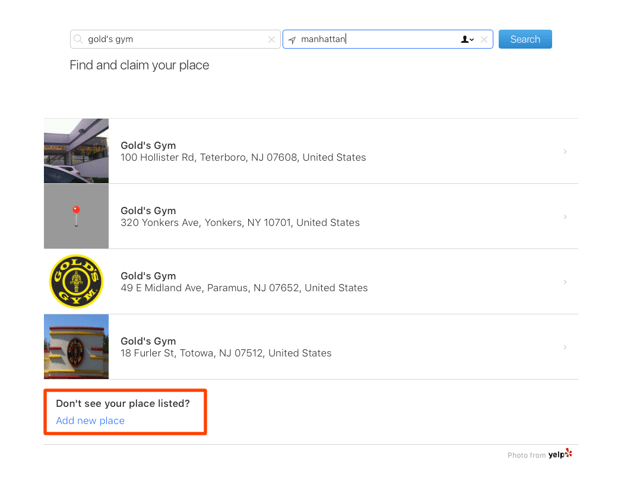Click the Add new place link
The height and width of the screenshot is (481, 640).
(90, 421)
